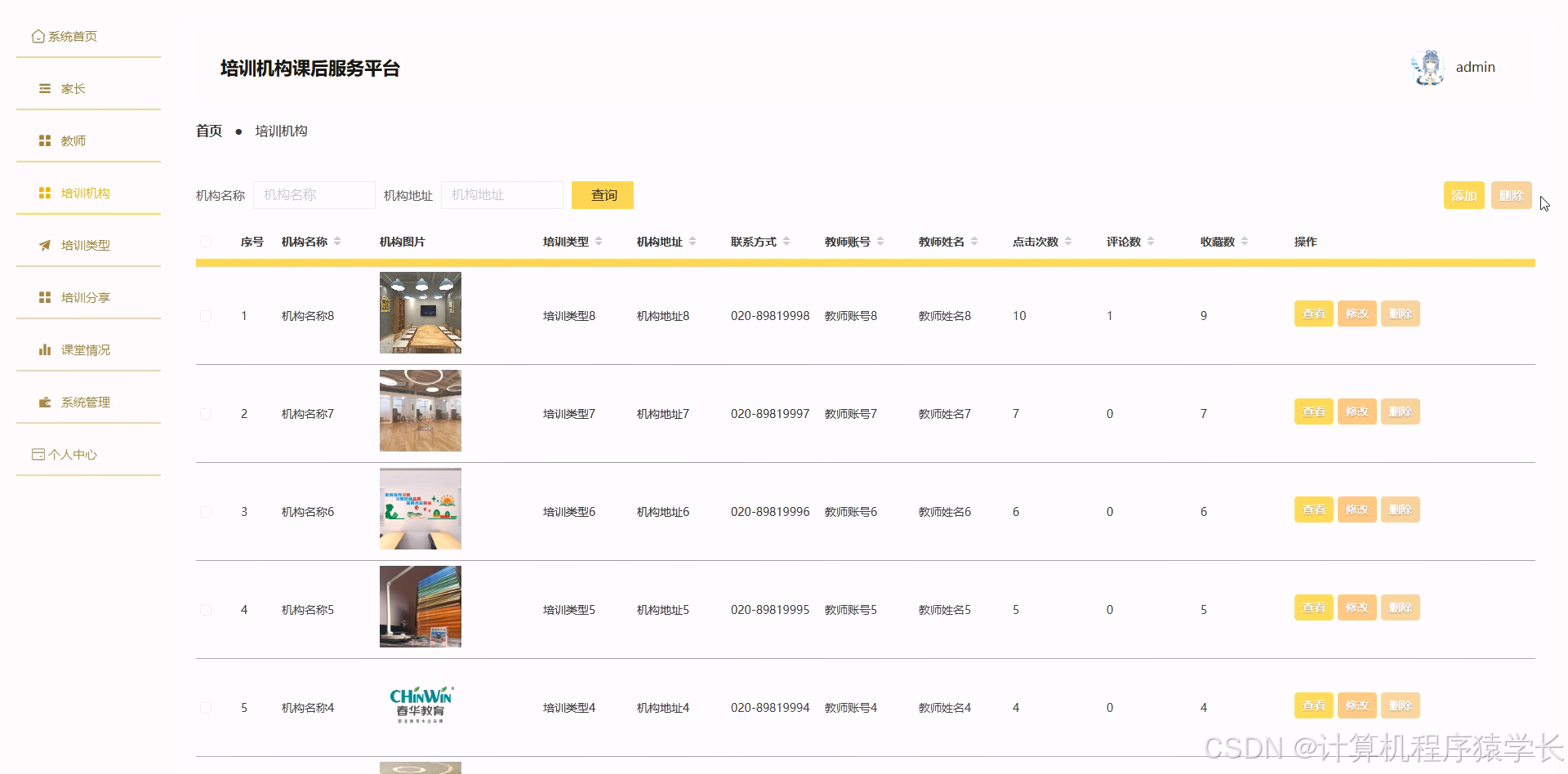The width and height of the screenshot is (1568, 774).
Task: Click the admin username text
Action: [1476, 68]
